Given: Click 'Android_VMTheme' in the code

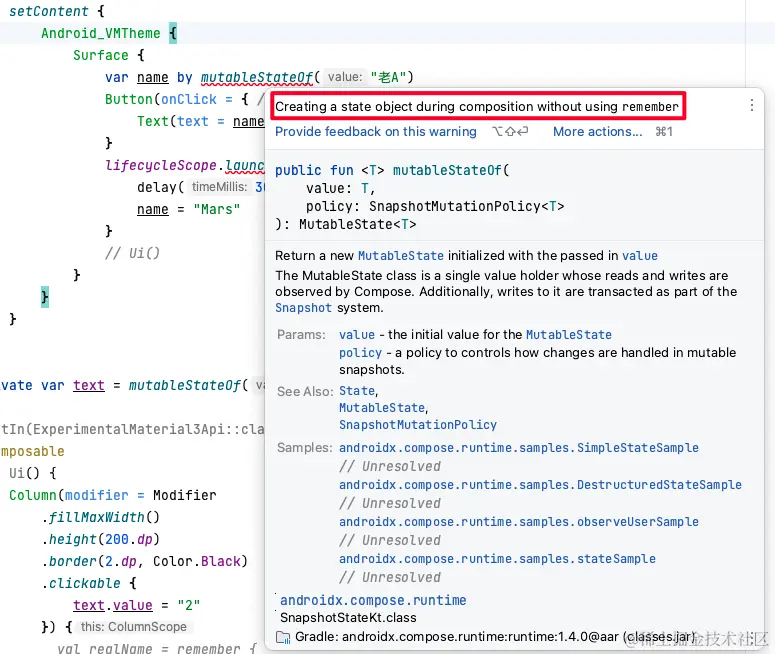Looking at the screenshot, I should pyautogui.click(x=101, y=33).
